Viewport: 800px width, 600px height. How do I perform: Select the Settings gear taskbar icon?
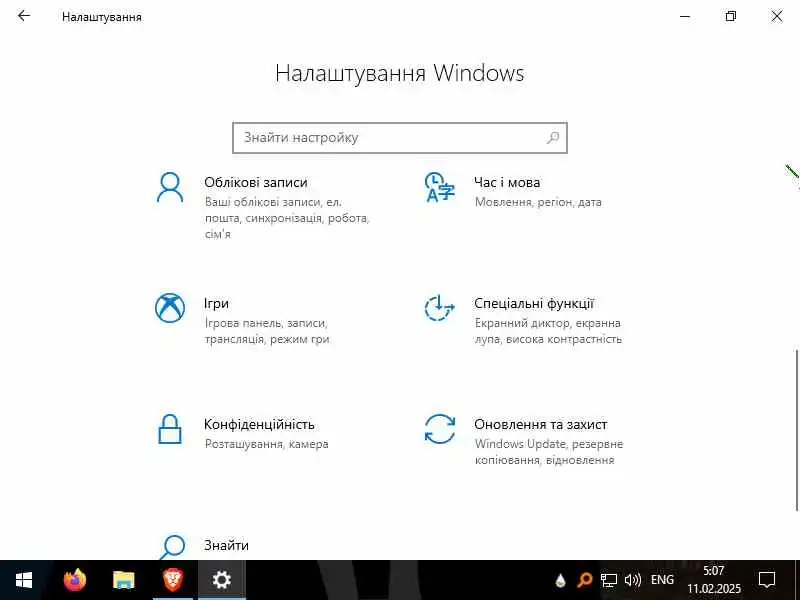point(221,580)
